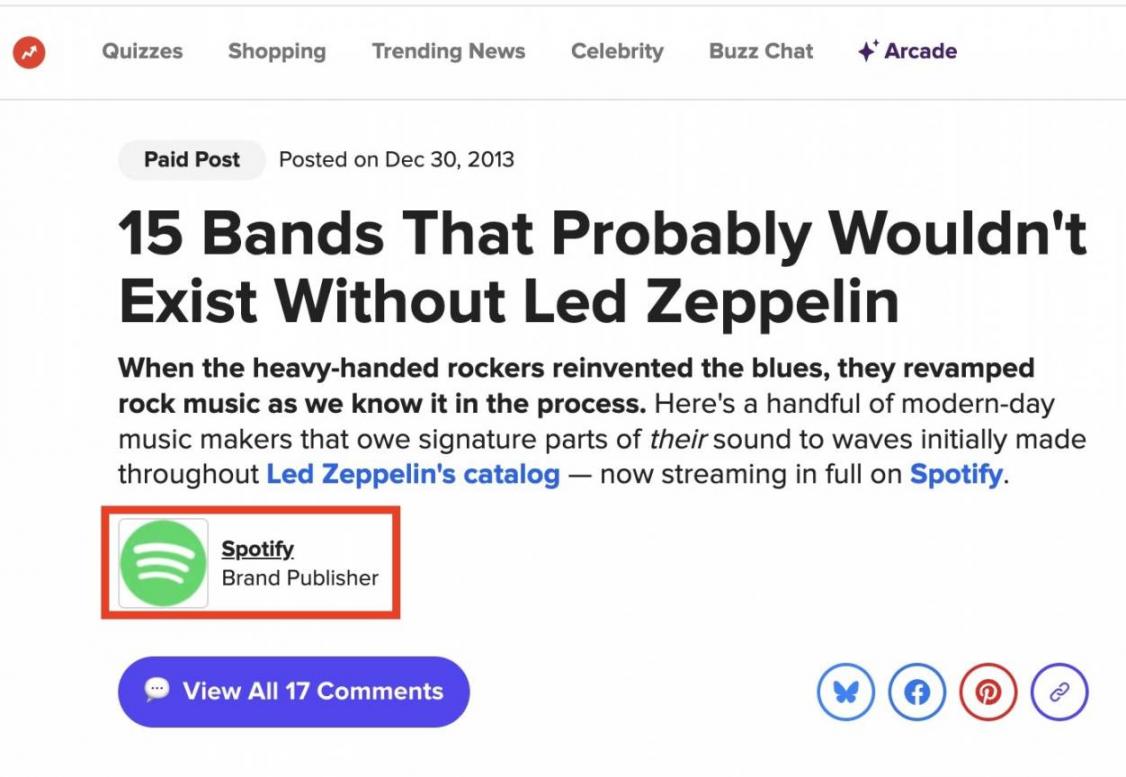The height and width of the screenshot is (777, 1126).
Task: Select the Celebrity nav item
Action: pyautogui.click(x=617, y=51)
